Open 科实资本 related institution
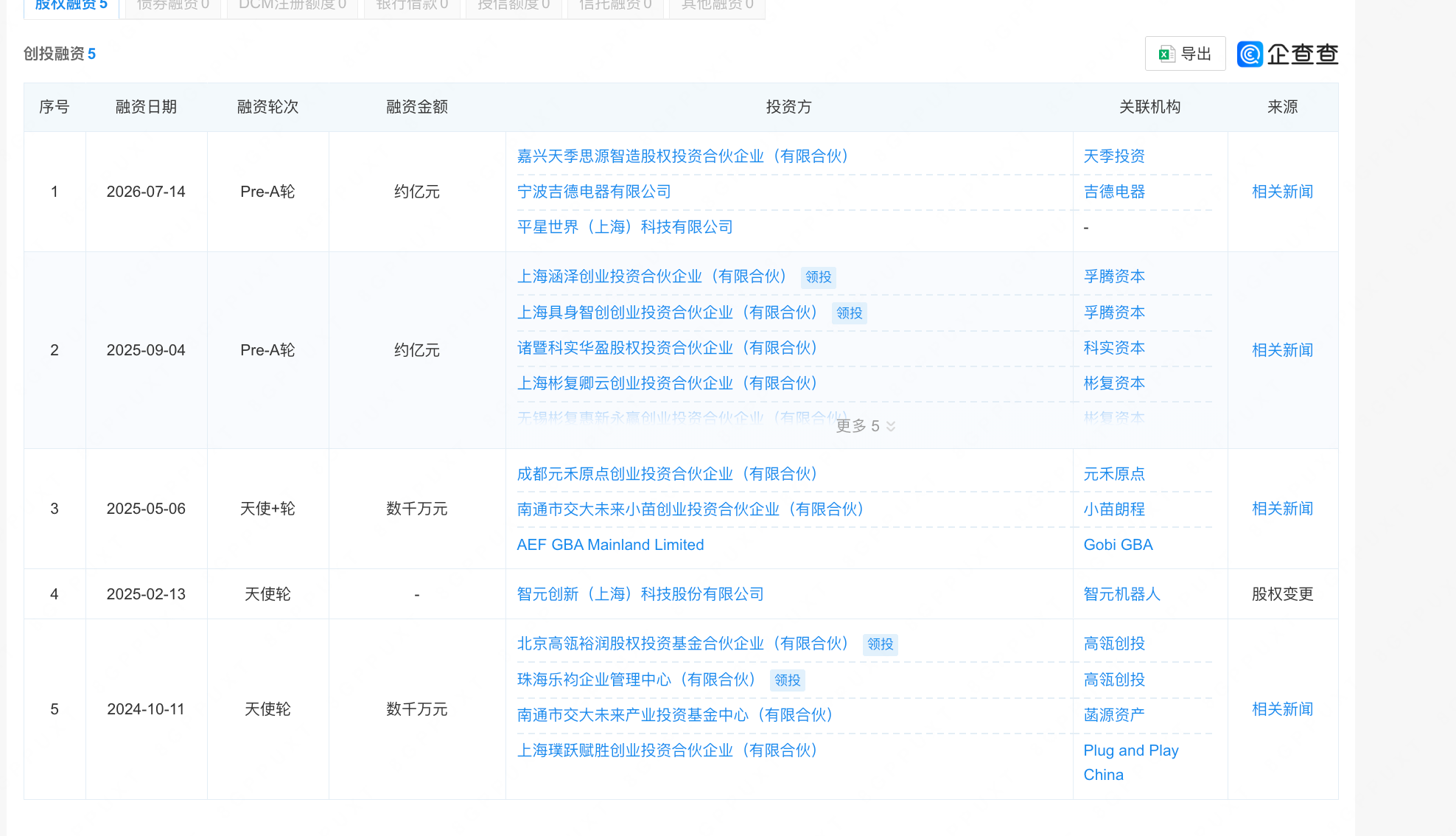The height and width of the screenshot is (836, 1456). pos(1114,348)
